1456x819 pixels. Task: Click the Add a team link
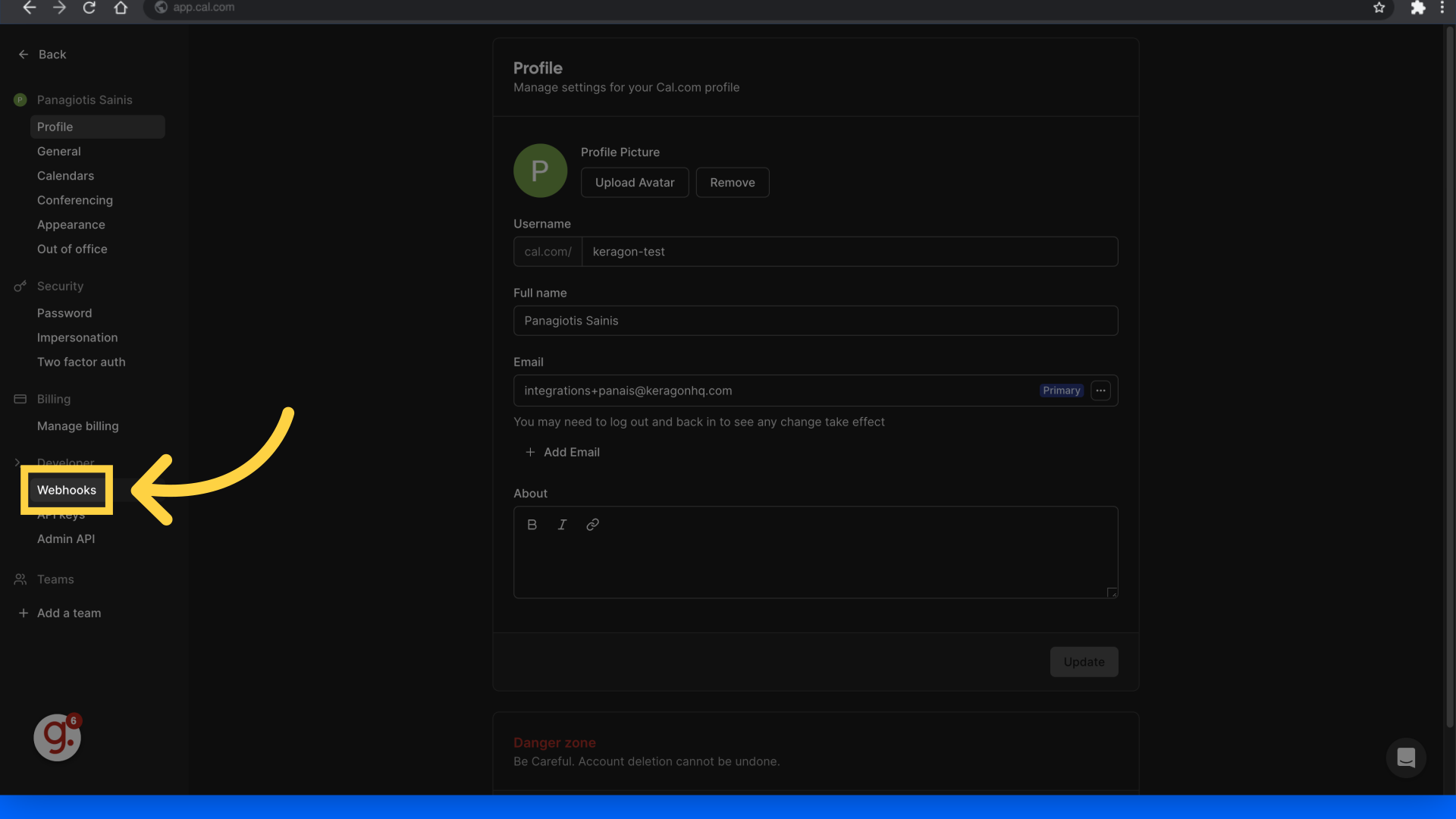coord(69,613)
